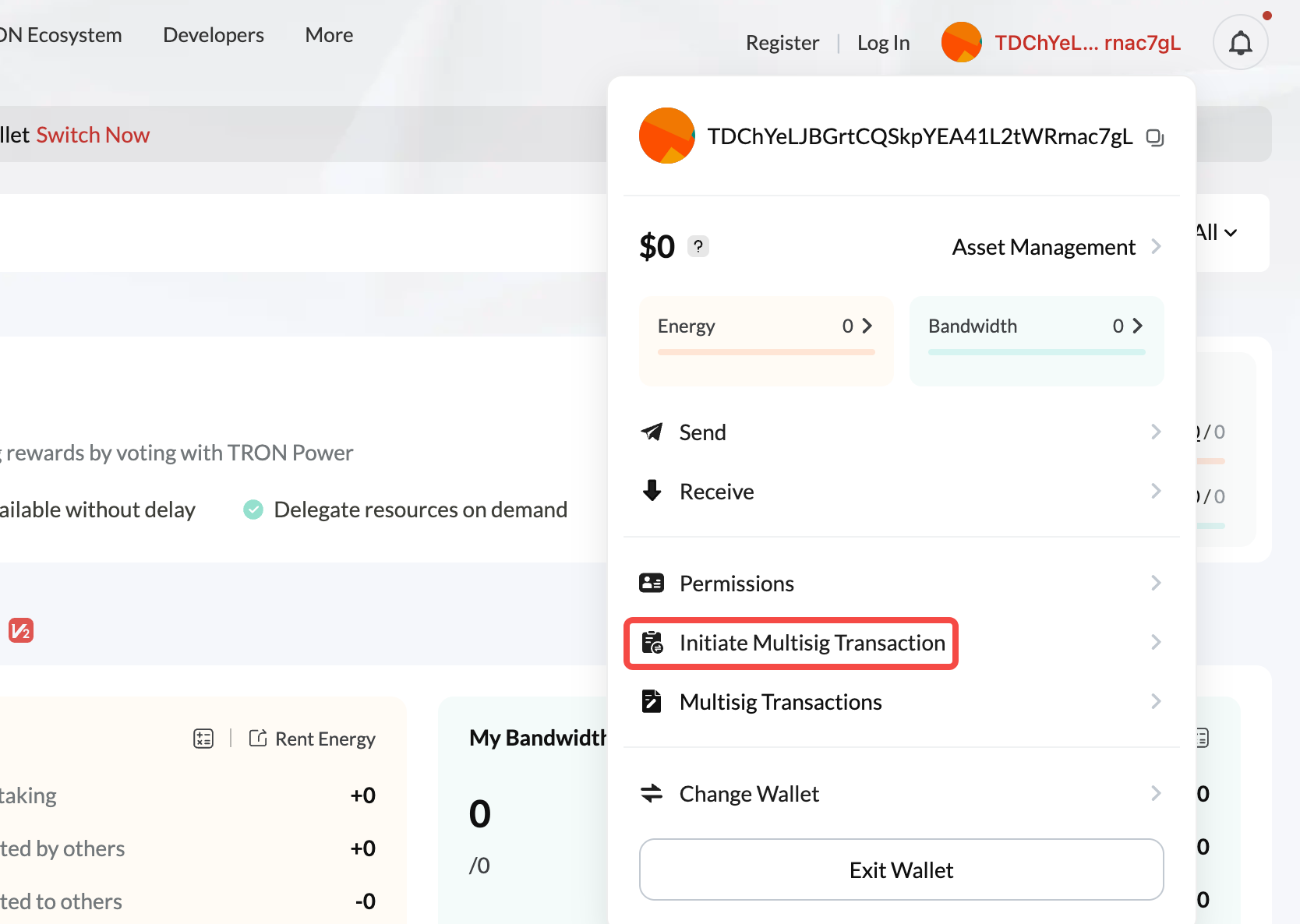Click the Initiate Multisig Transaction clipboard icon
Viewport: 1300px width, 924px height.
pyautogui.click(x=653, y=643)
